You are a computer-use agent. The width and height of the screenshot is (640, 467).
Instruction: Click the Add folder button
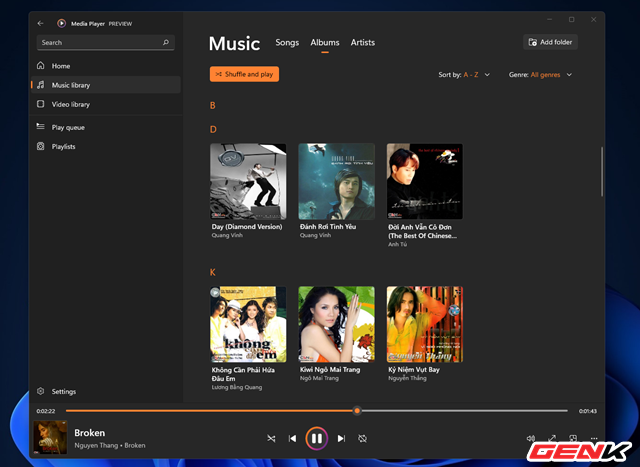[550, 42]
